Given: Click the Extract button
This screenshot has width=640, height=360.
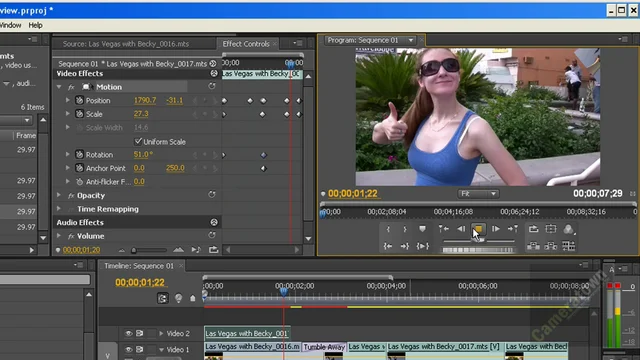Looking at the screenshot, I should 551,246.
